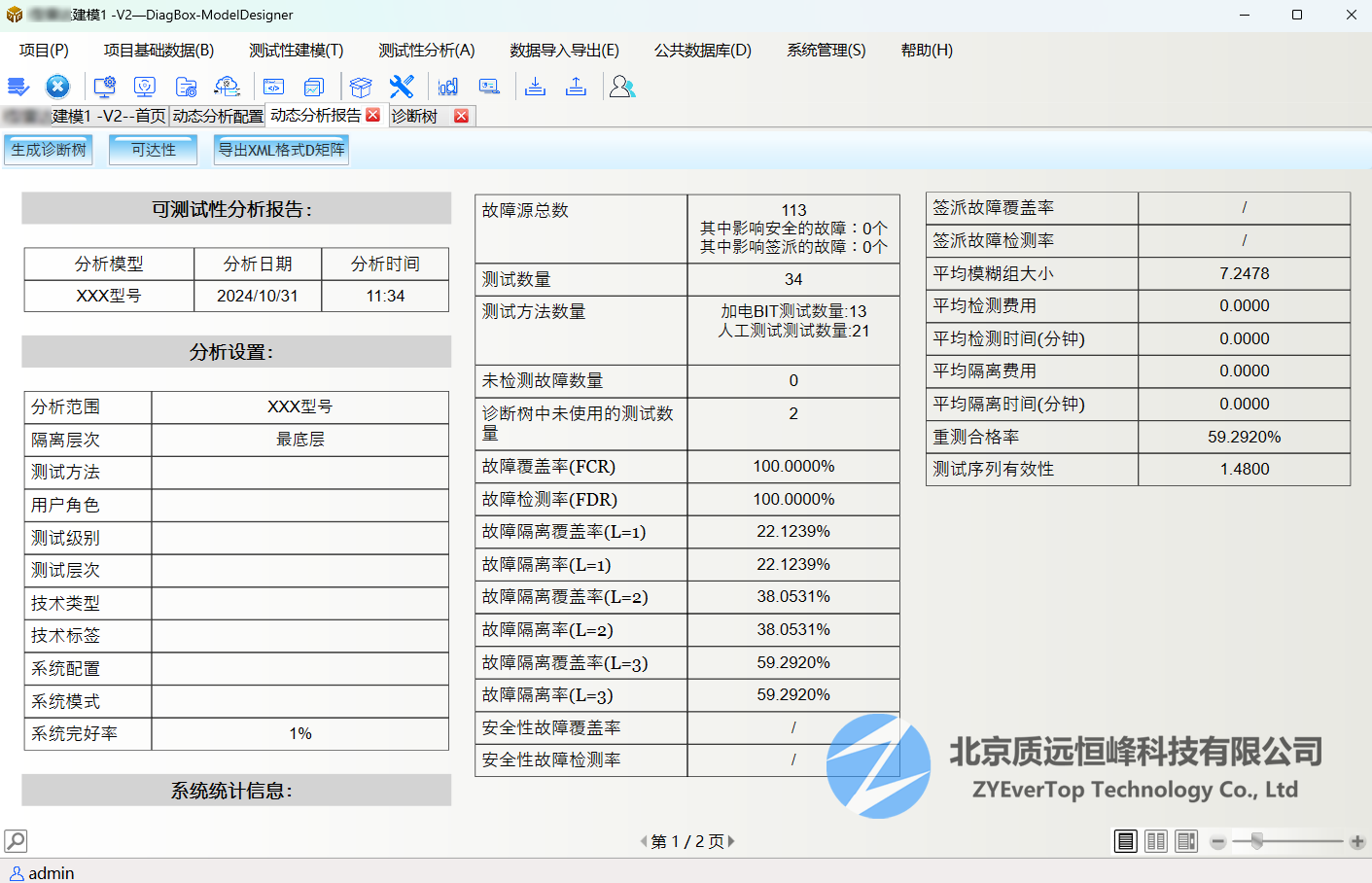Screen dimensions: 1372x883
Task: Click the admin user in status bar
Action: click(x=42, y=873)
